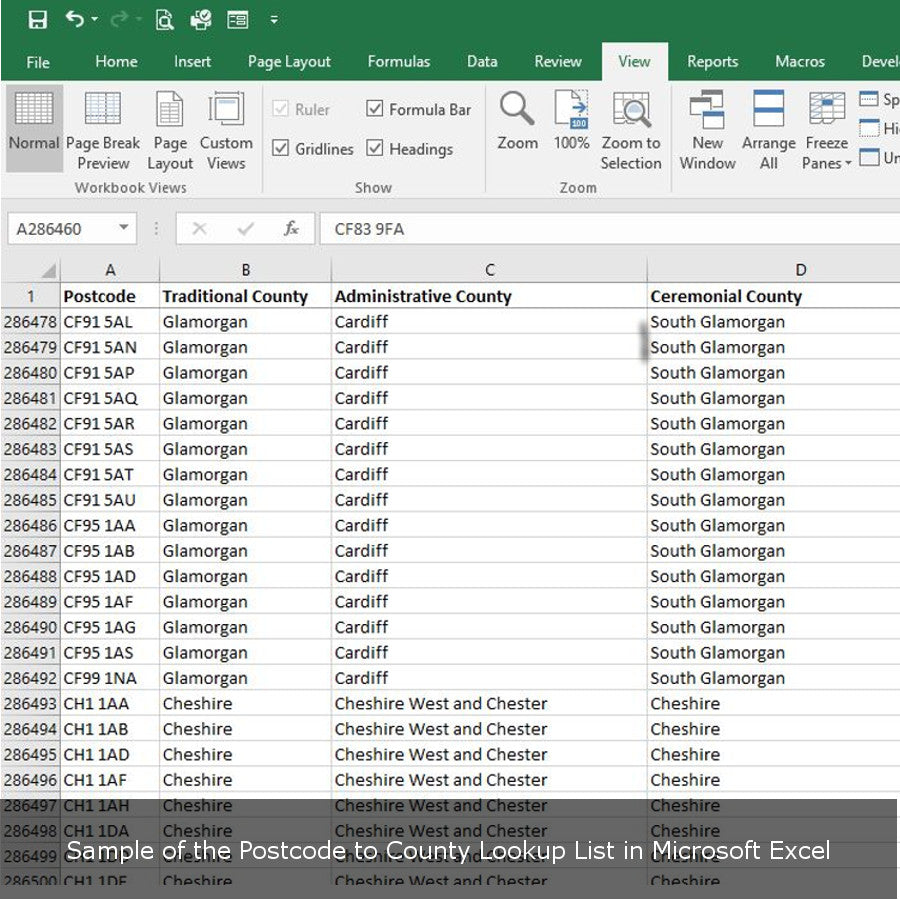Viewport: 900px width, 900px height.
Task: Open the Customize Quick Access Toolbar dropdown
Action: 274,20
